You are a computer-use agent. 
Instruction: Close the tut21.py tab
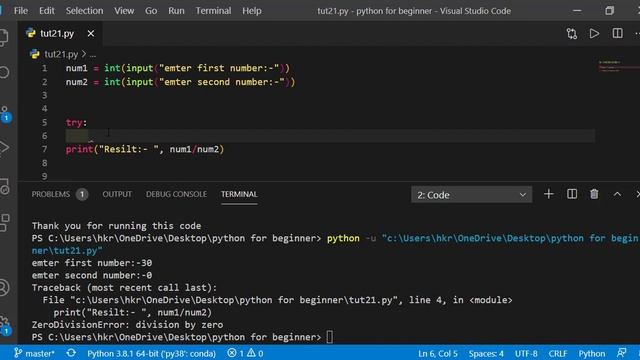[x=91, y=33]
